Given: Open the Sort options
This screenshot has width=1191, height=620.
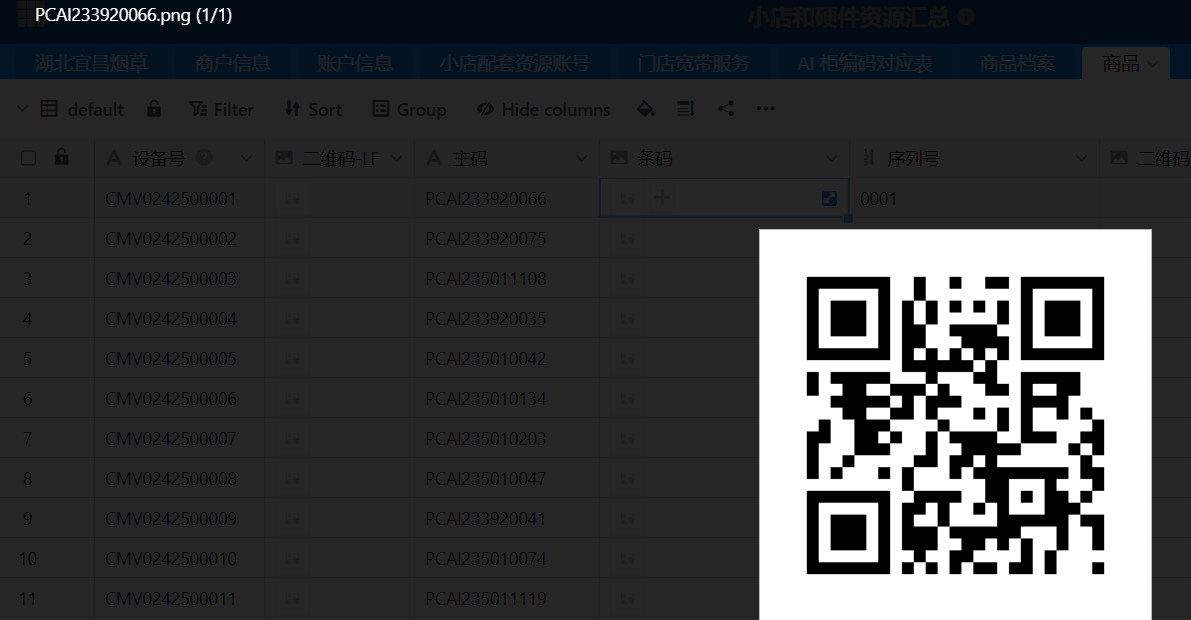Looking at the screenshot, I should tap(313, 109).
